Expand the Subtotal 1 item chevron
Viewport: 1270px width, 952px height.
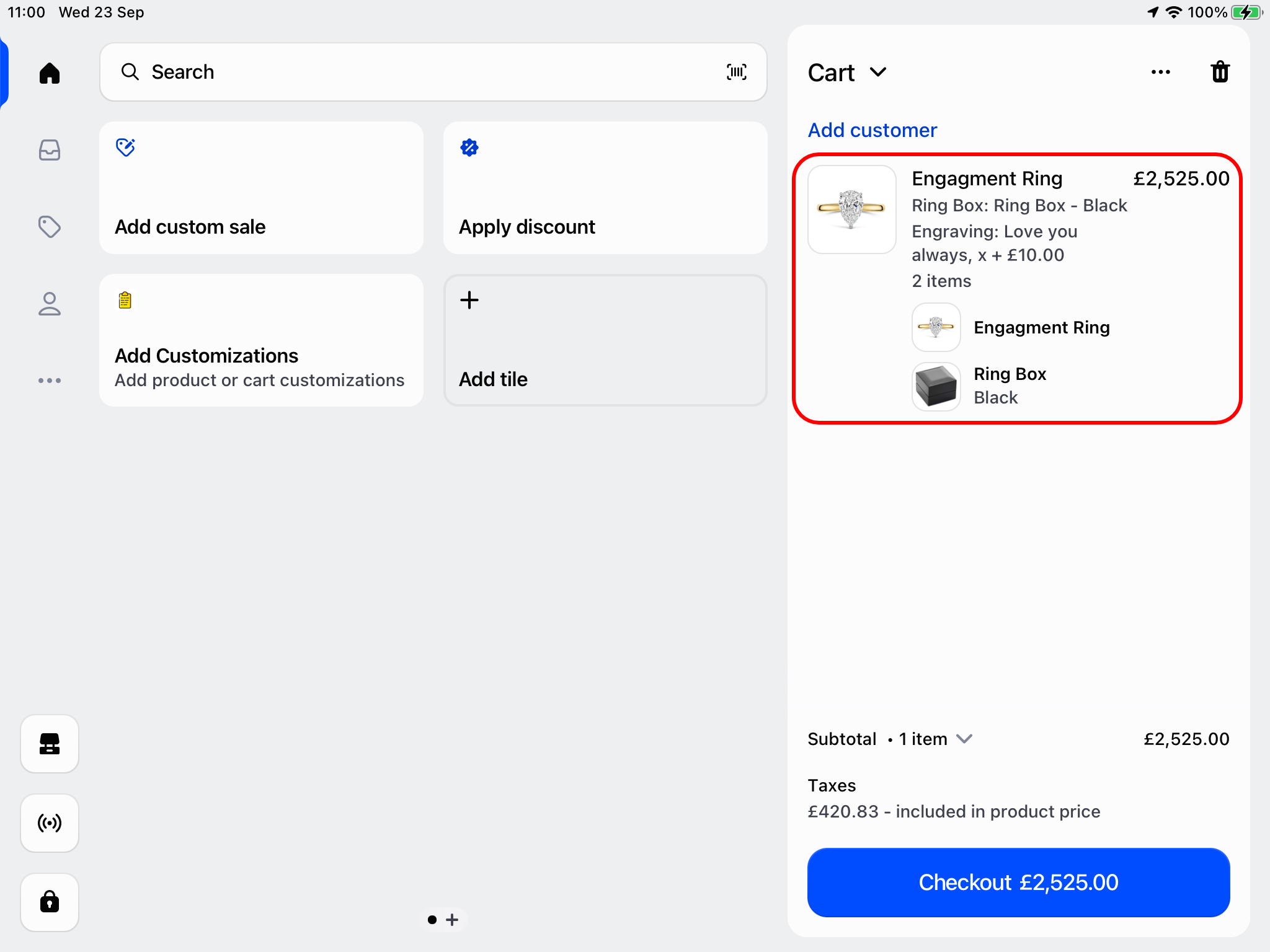pos(964,739)
